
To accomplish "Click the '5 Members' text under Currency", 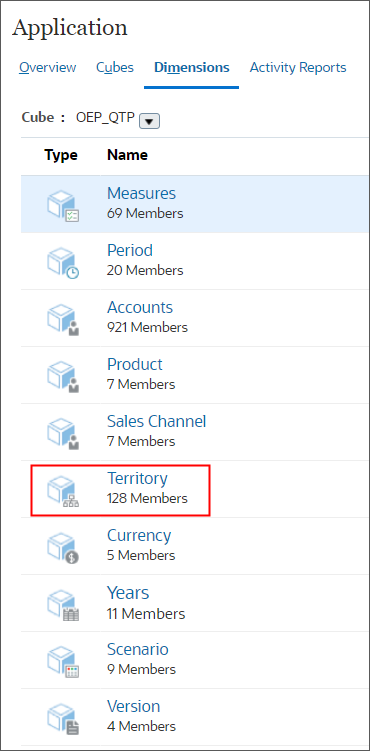I will click(x=141, y=556).
